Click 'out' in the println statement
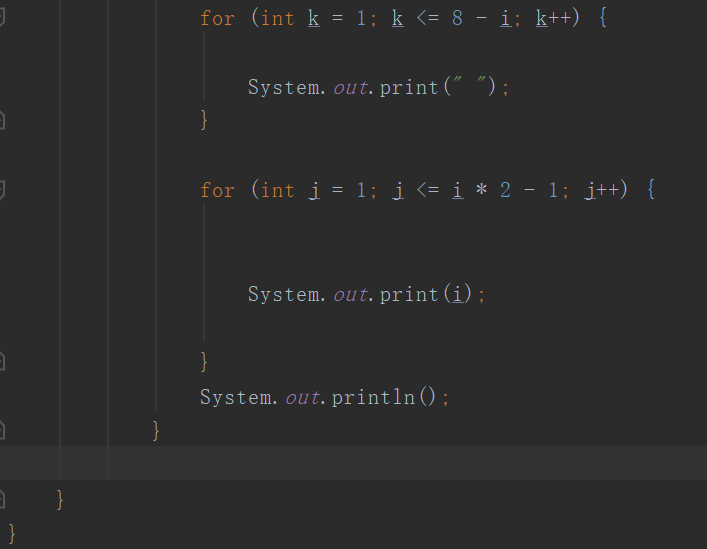This screenshot has width=707, height=549. 302,398
